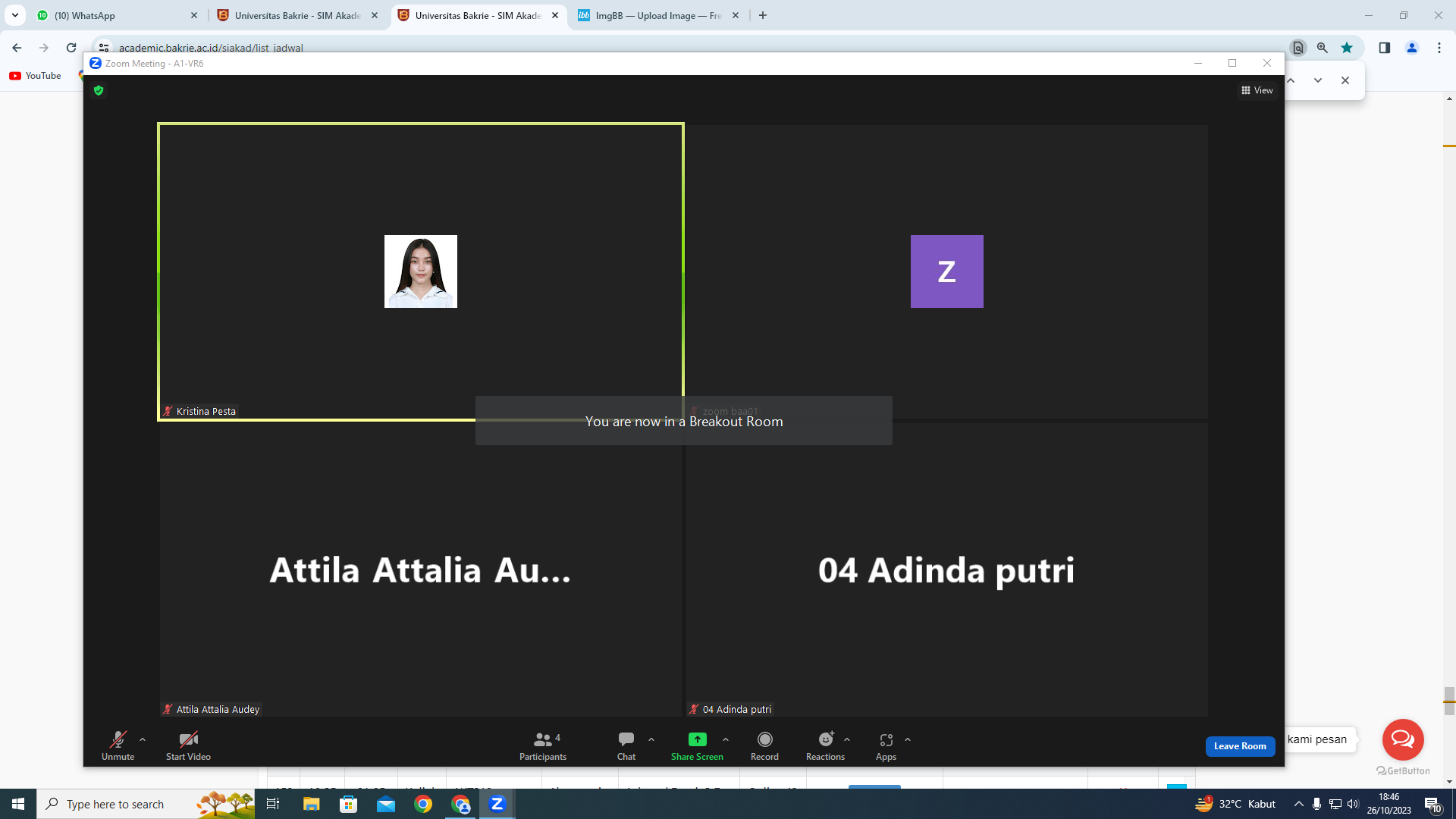Expand audio options arrow next to Unmute
The height and width of the screenshot is (819, 1456).
[143, 739]
